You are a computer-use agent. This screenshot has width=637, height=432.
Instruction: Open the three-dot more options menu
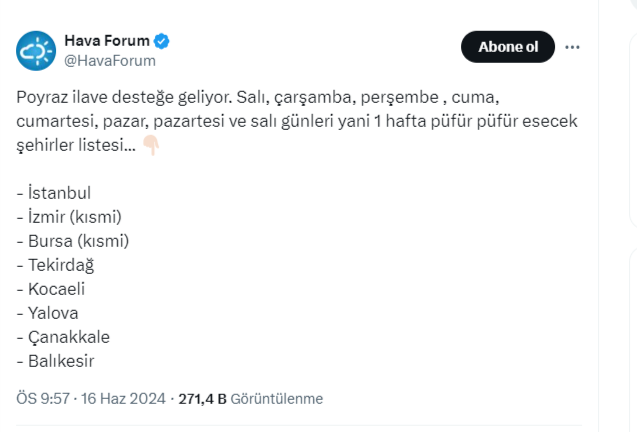(573, 47)
